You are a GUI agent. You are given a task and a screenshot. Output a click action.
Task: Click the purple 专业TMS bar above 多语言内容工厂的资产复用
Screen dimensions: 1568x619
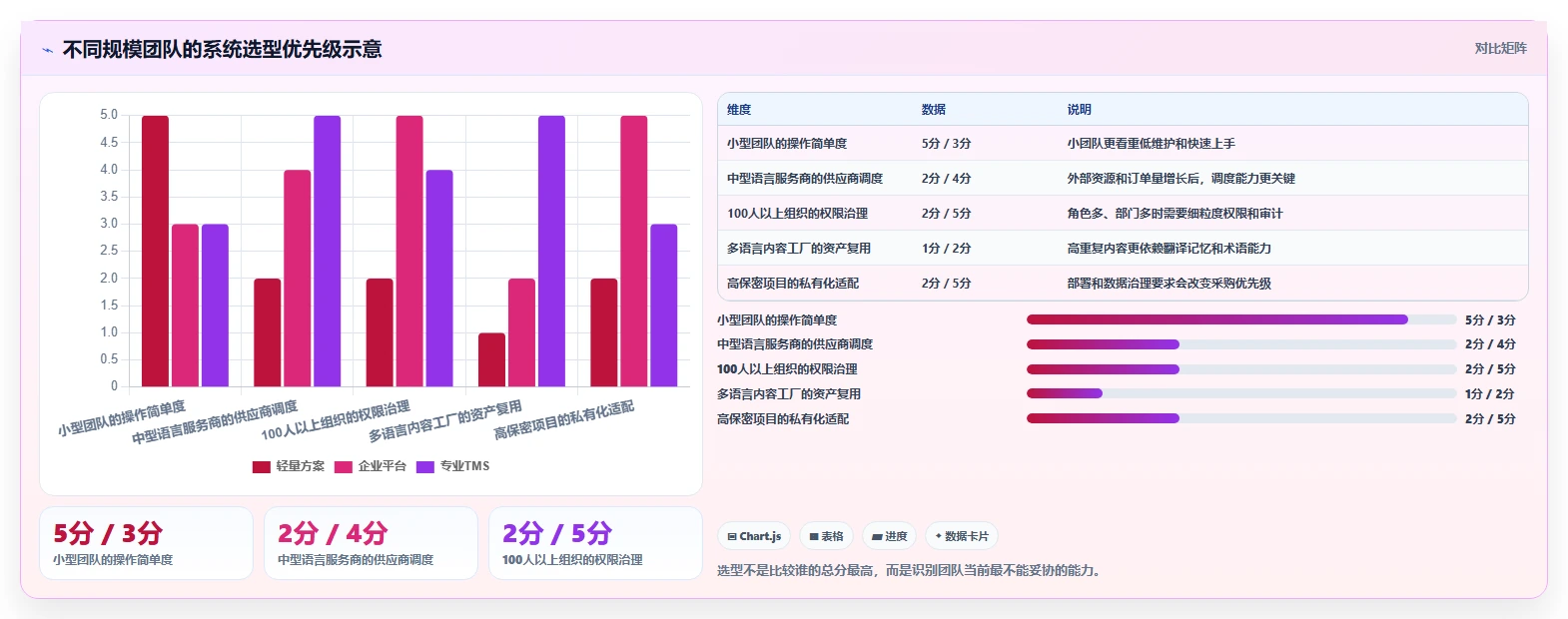(551, 251)
